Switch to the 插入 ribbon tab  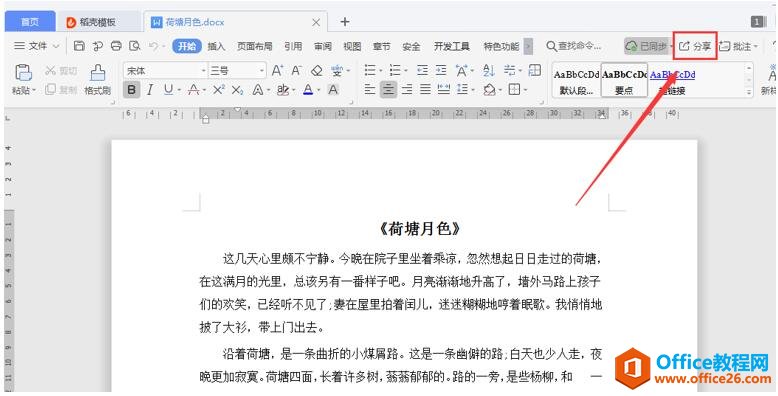216,46
